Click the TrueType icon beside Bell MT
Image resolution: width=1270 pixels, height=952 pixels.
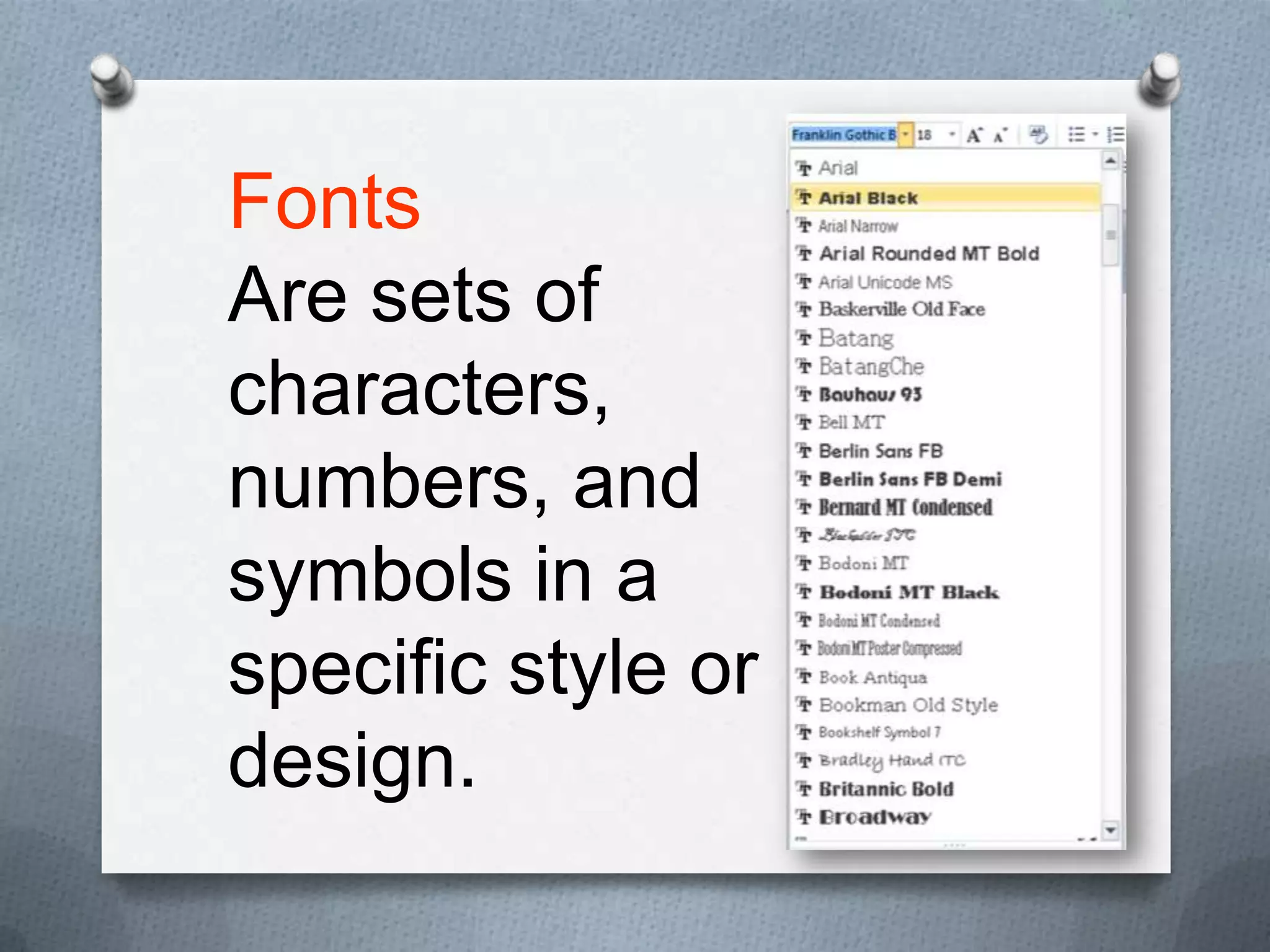click(x=804, y=423)
